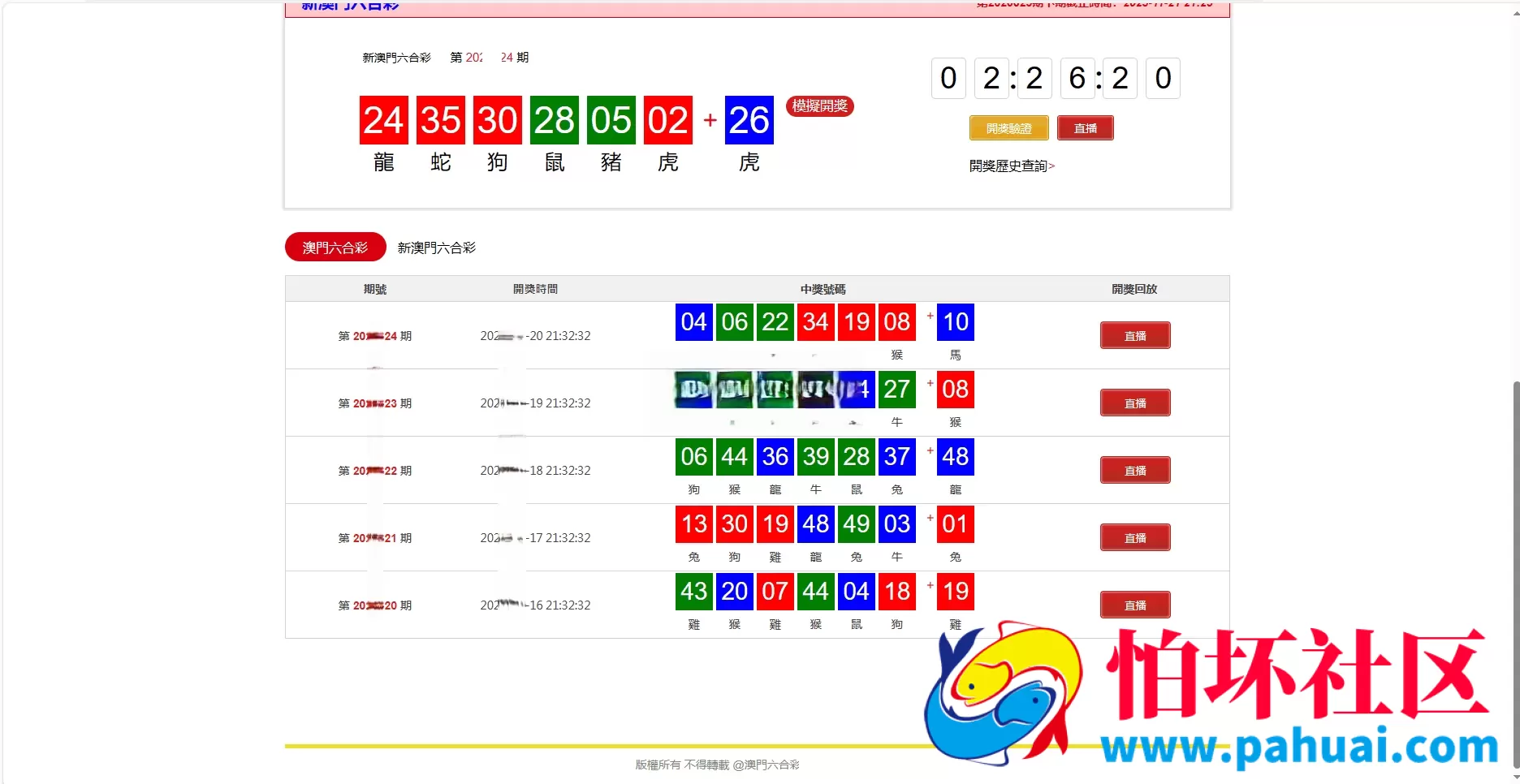Click the red number 24 ball with 龍

point(383,120)
